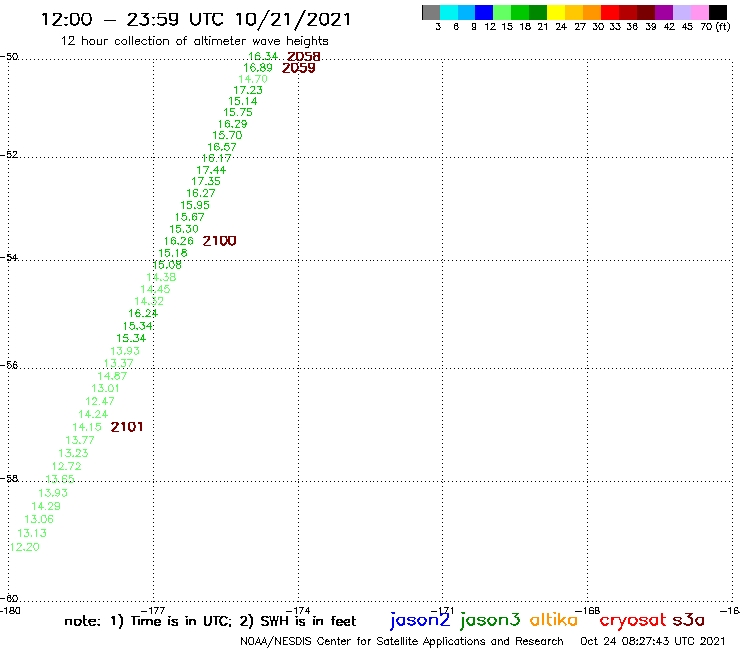Image resolution: width=740 pixels, height=650 pixels.
Task: Click the 13.77 wave height value
Action: coord(80,440)
